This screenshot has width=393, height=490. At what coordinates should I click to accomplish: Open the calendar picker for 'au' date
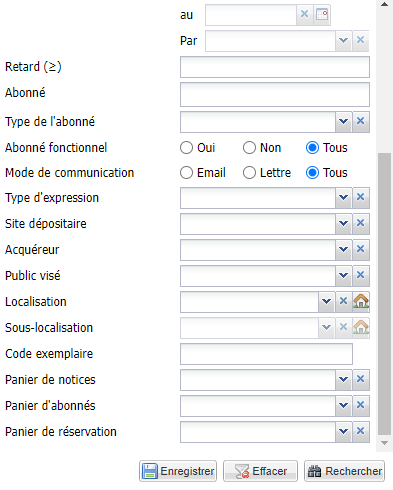point(322,14)
